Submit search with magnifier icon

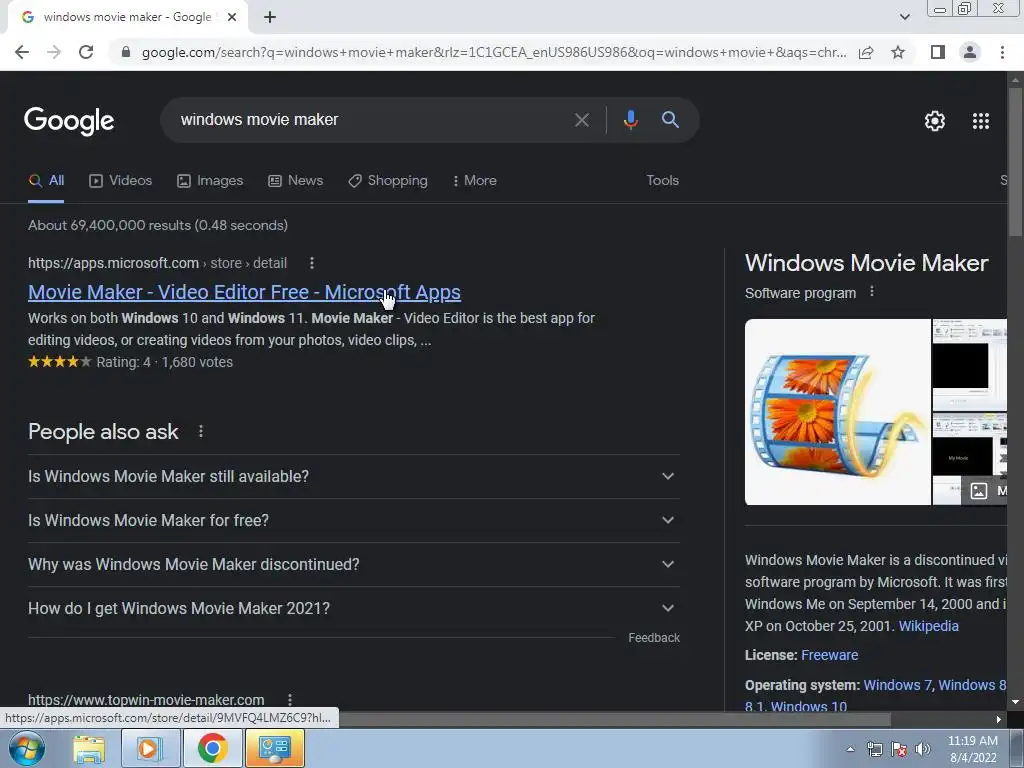pos(670,120)
